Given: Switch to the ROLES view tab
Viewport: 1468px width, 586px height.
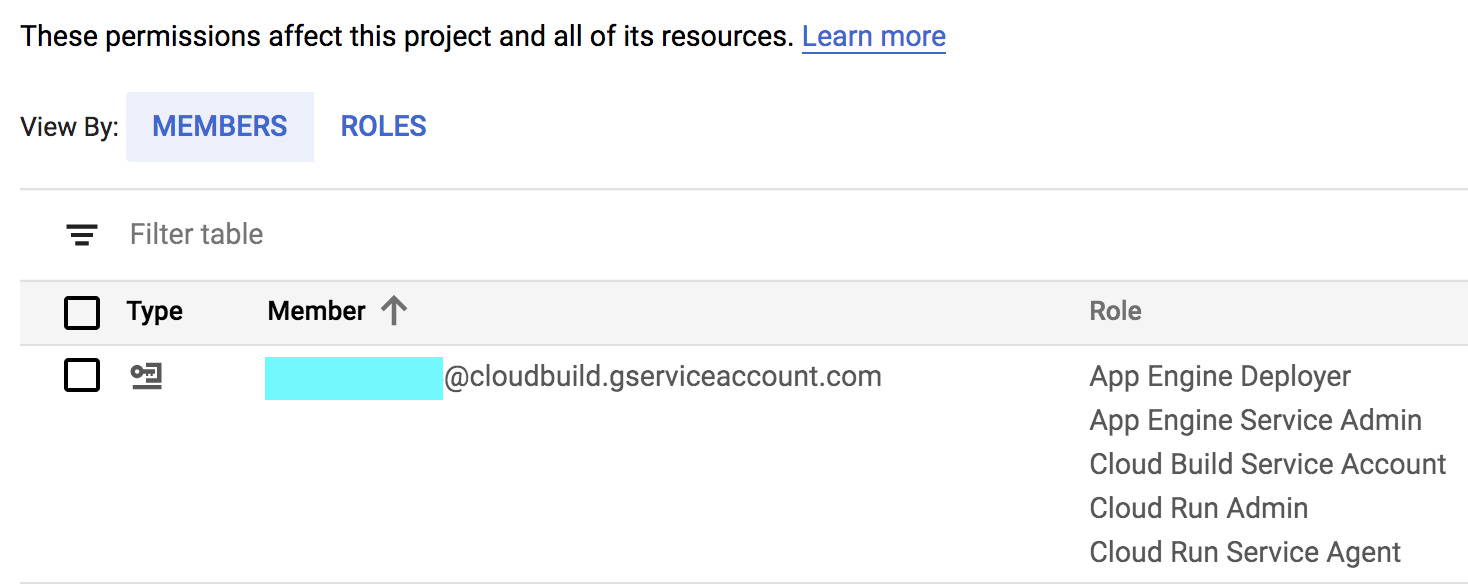Looking at the screenshot, I should pyautogui.click(x=384, y=127).
